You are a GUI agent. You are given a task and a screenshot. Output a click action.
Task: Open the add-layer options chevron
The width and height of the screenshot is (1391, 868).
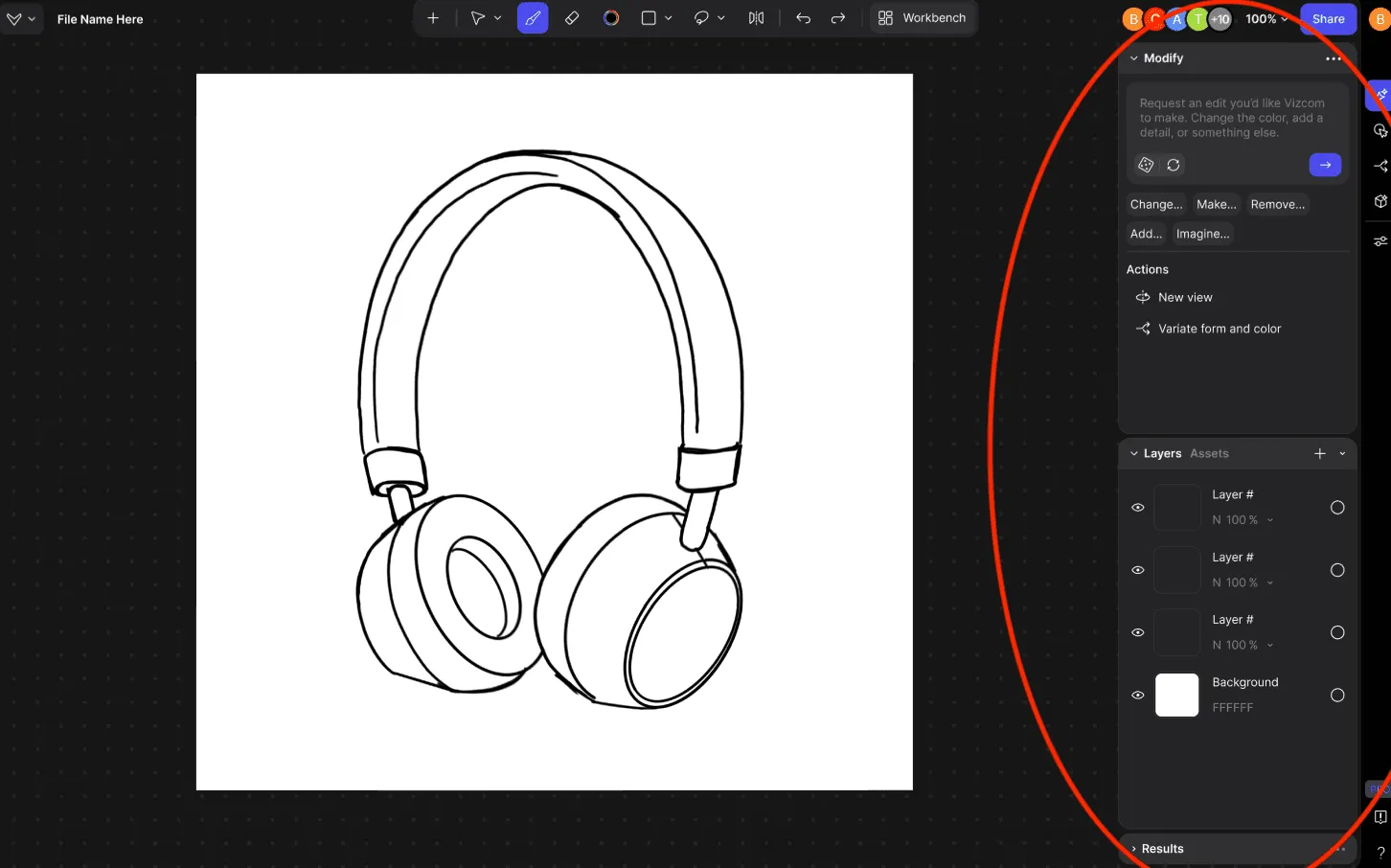(x=1342, y=454)
